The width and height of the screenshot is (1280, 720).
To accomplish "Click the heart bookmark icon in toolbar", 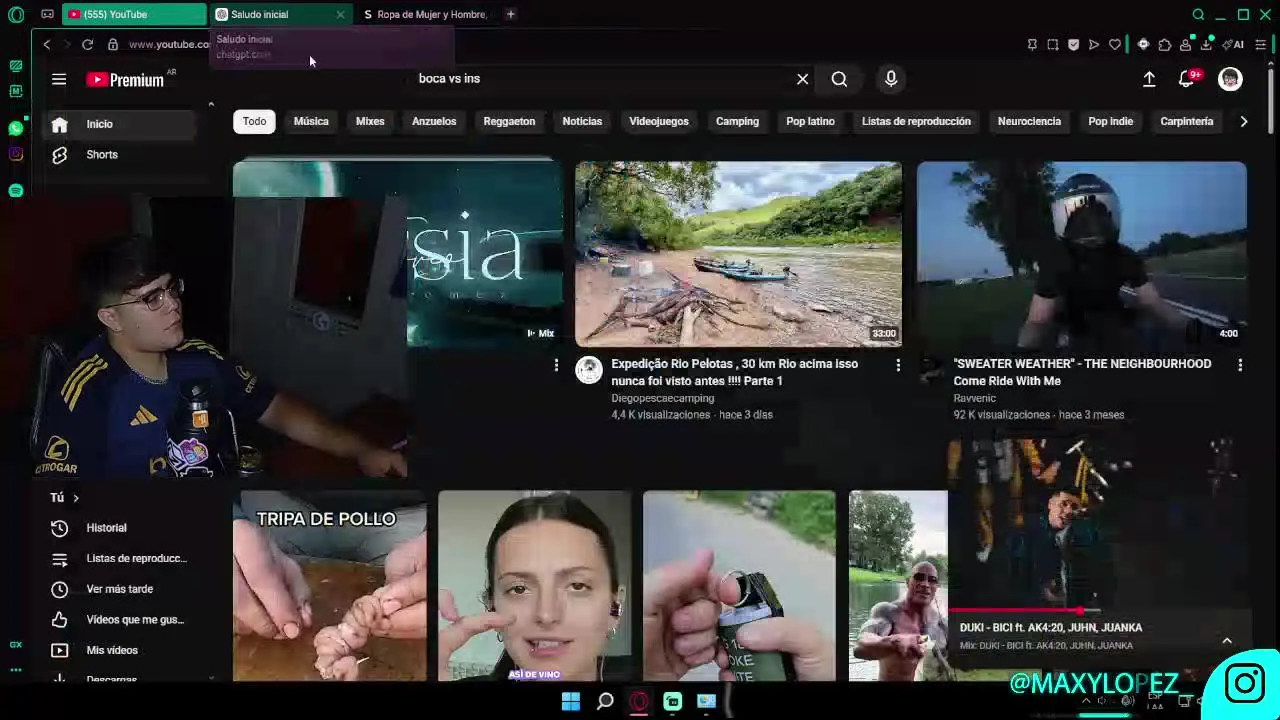I will (x=1115, y=44).
